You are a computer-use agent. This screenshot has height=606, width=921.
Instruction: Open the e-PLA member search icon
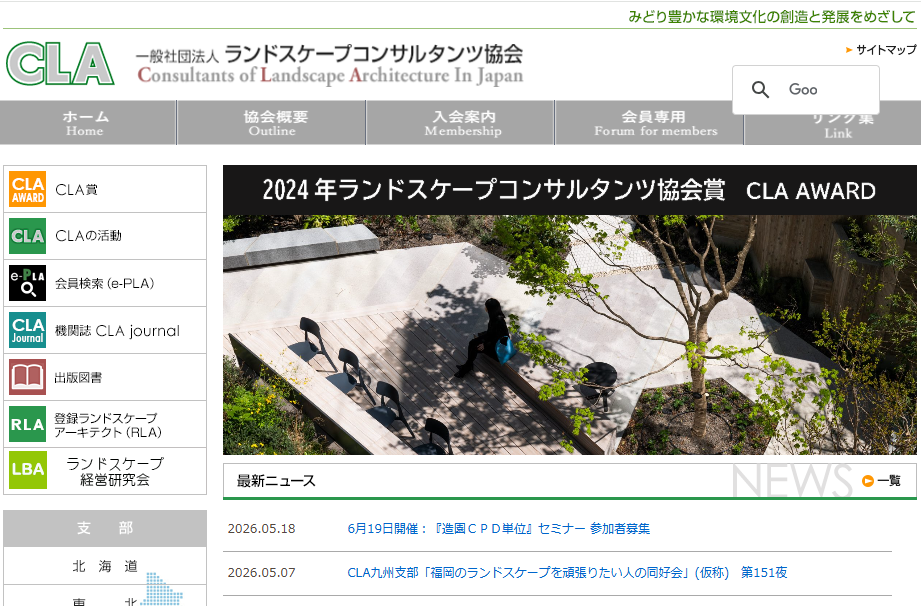[x=28, y=283]
